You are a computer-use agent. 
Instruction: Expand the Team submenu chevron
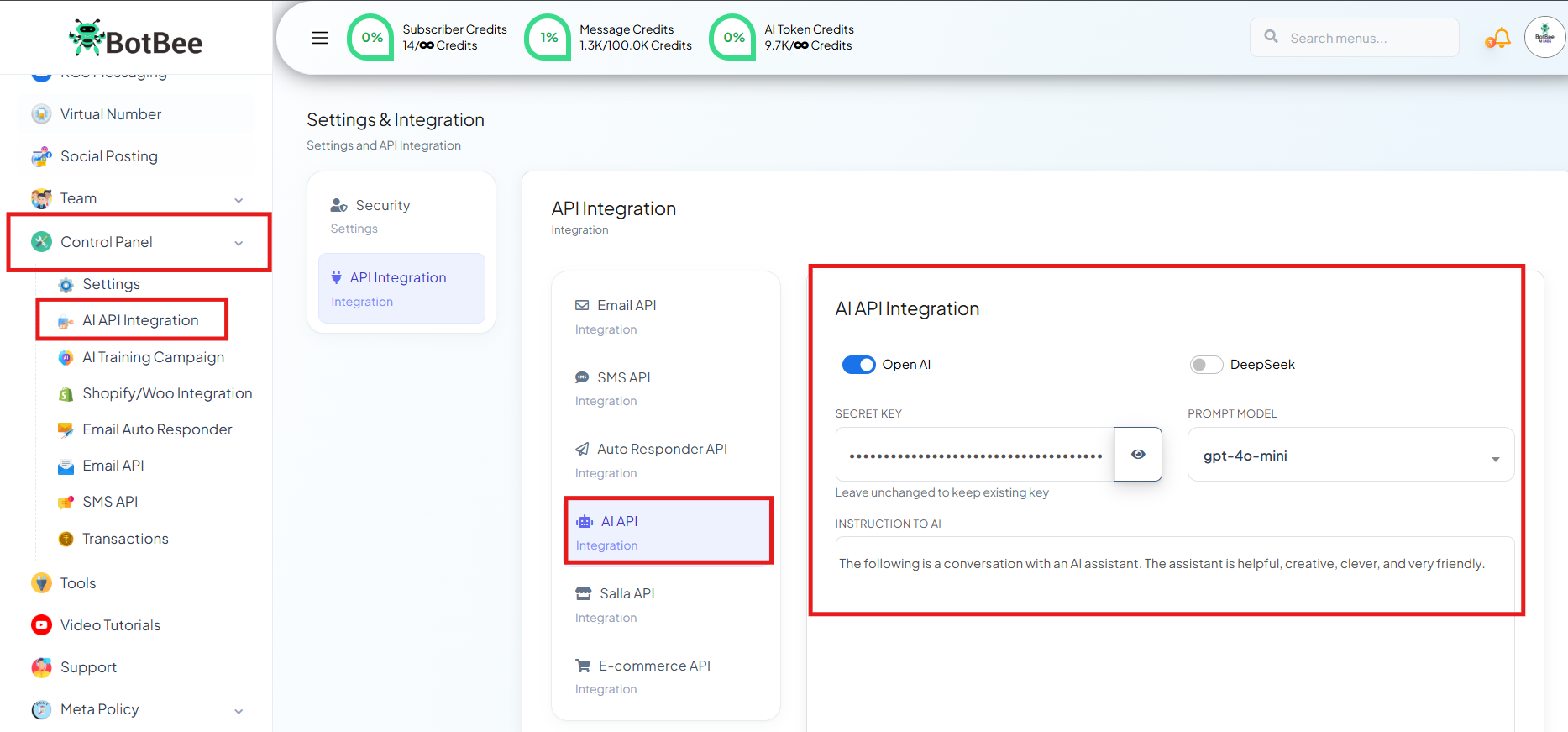[x=239, y=200]
